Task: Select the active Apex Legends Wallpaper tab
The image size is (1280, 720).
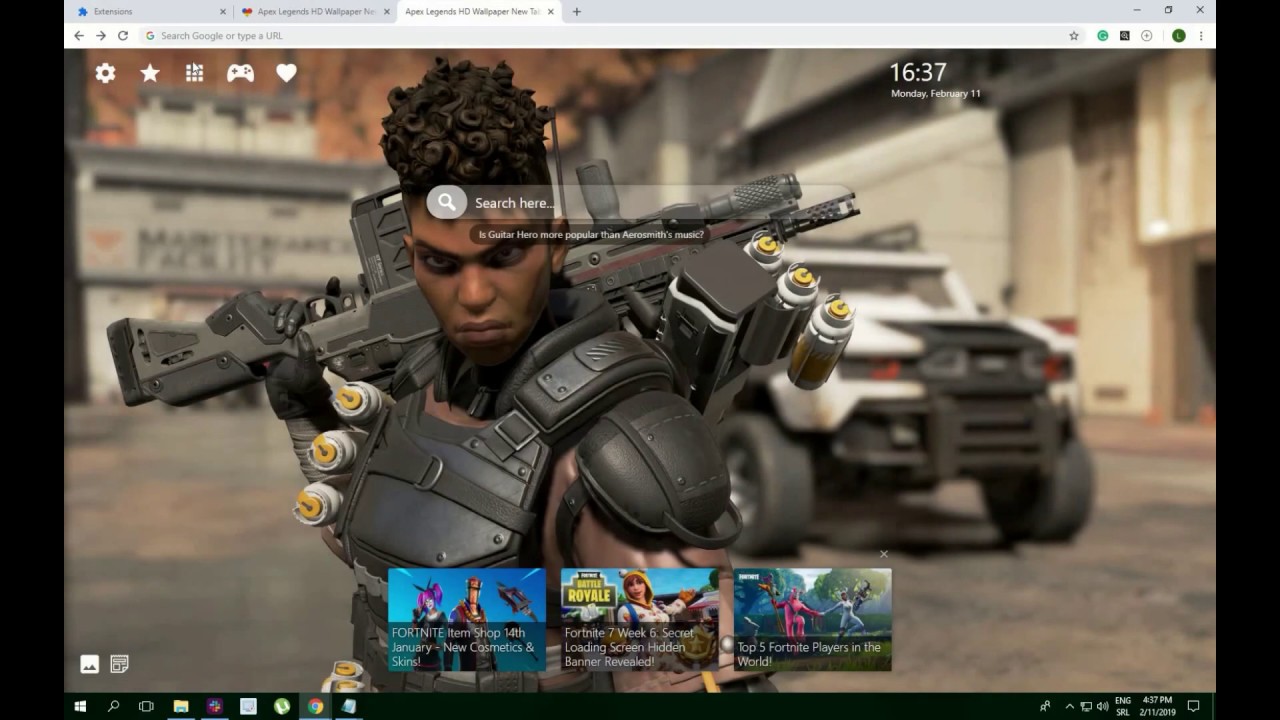Action: (x=480, y=12)
